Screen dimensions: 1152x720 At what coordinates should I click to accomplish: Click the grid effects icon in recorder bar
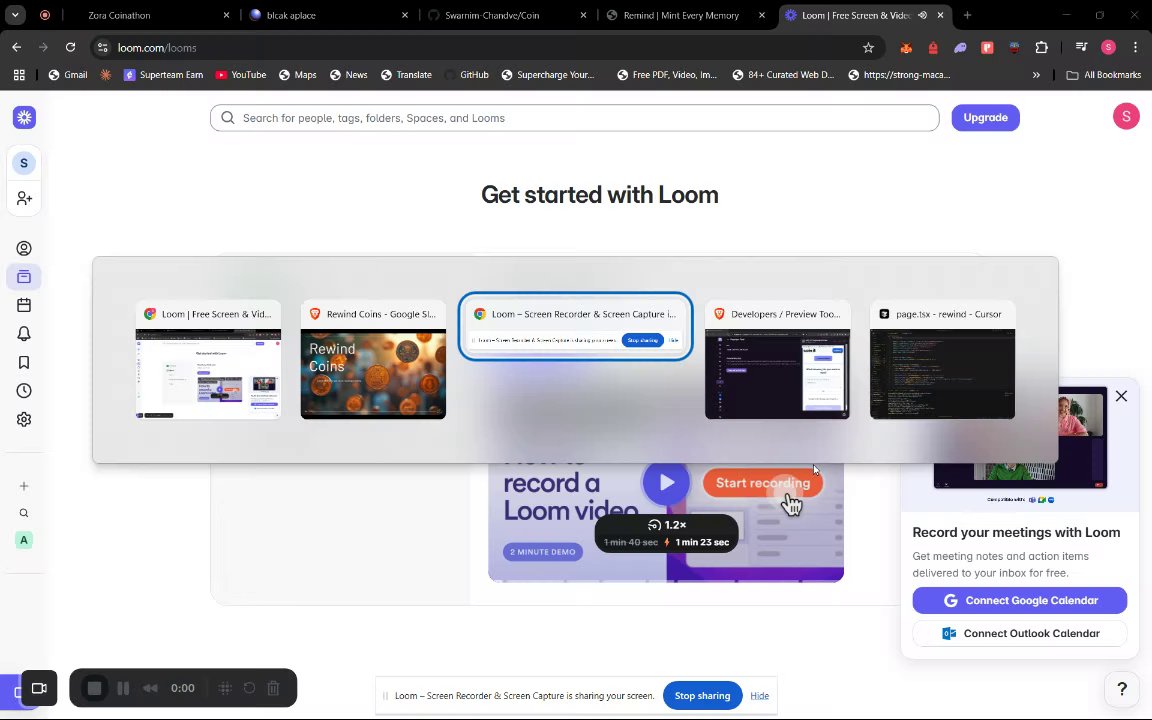point(226,688)
